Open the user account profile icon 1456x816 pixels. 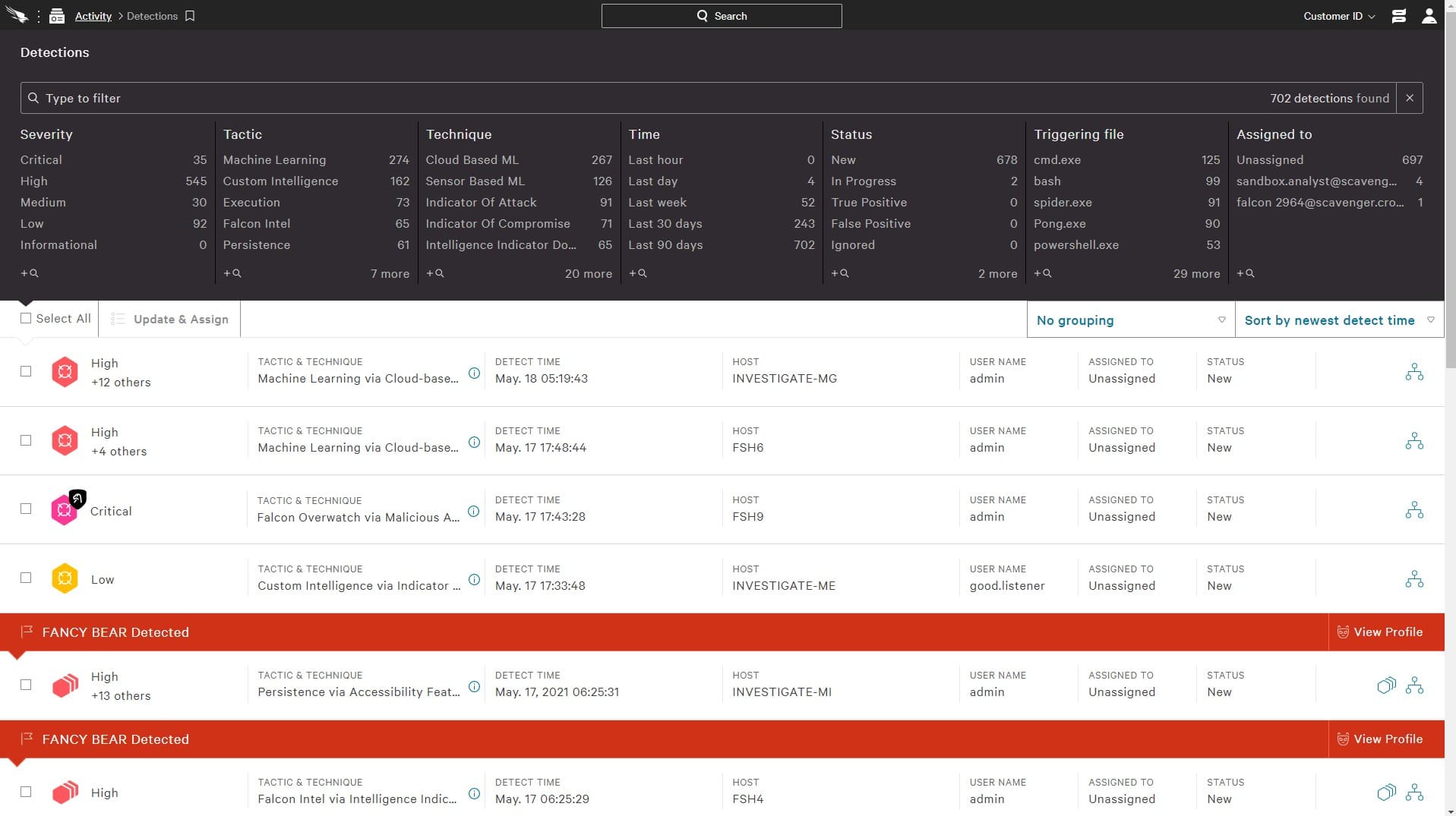pyautogui.click(x=1429, y=16)
